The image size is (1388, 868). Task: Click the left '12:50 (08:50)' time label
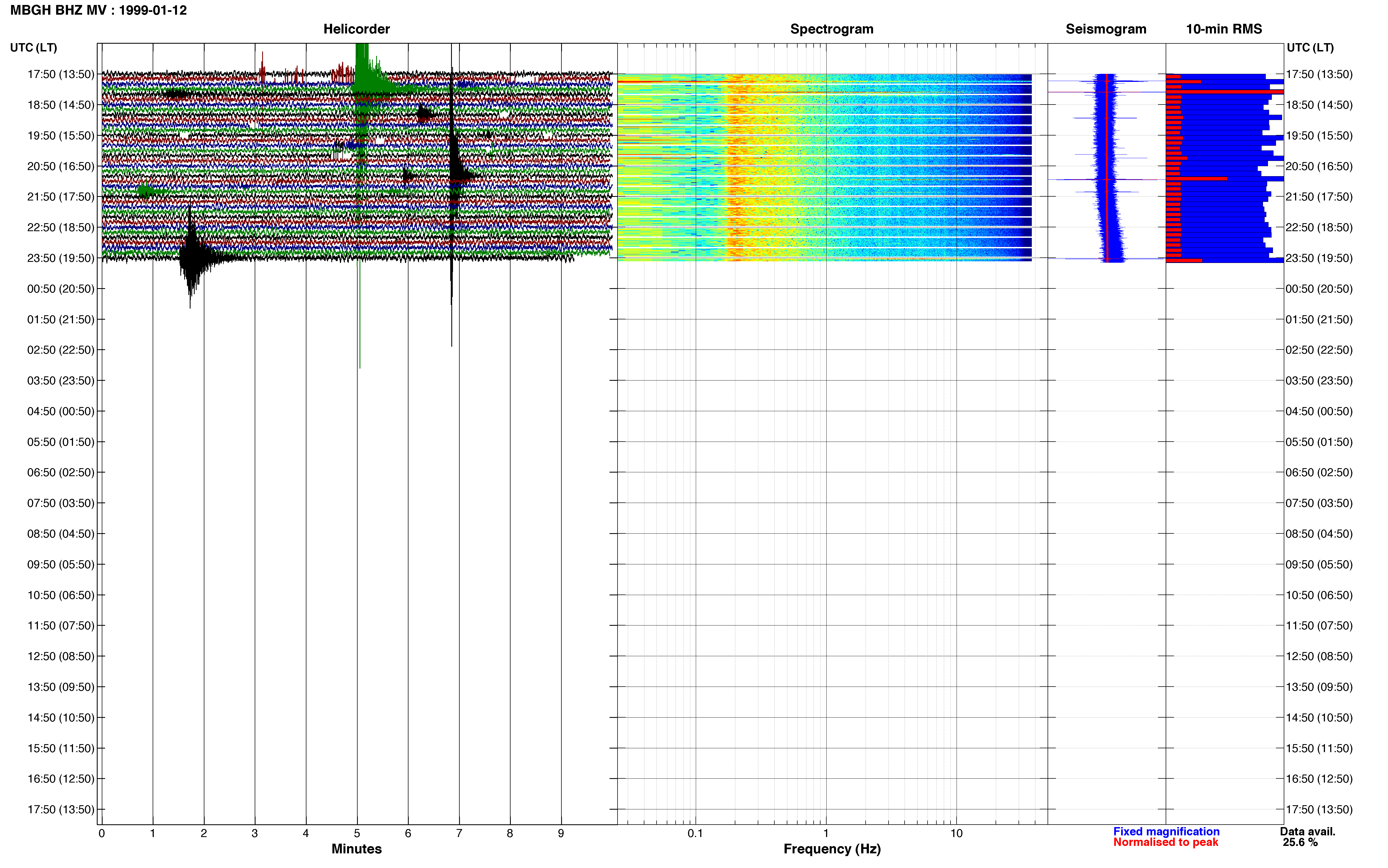(61, 656)
